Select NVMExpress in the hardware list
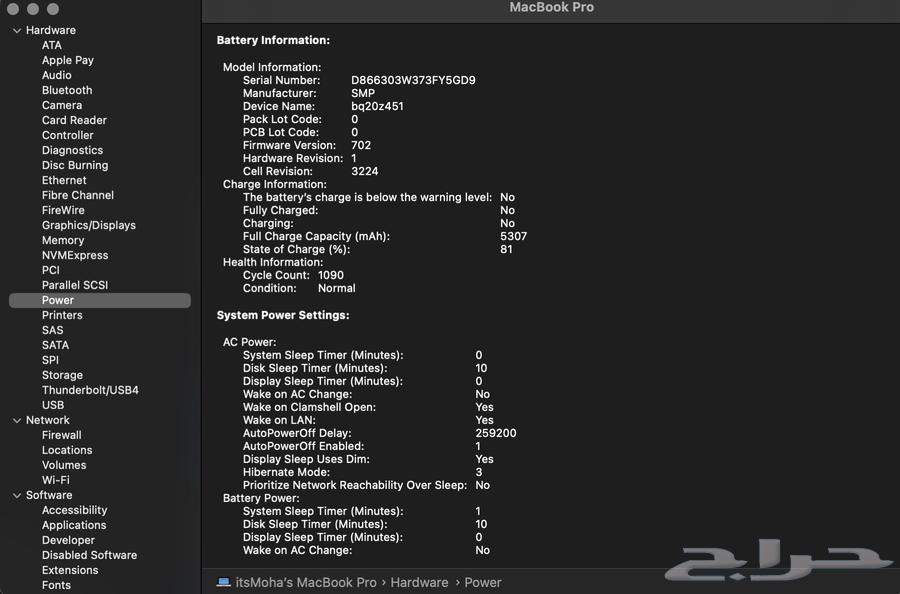 pyautogui.click(x=74, y=255)
